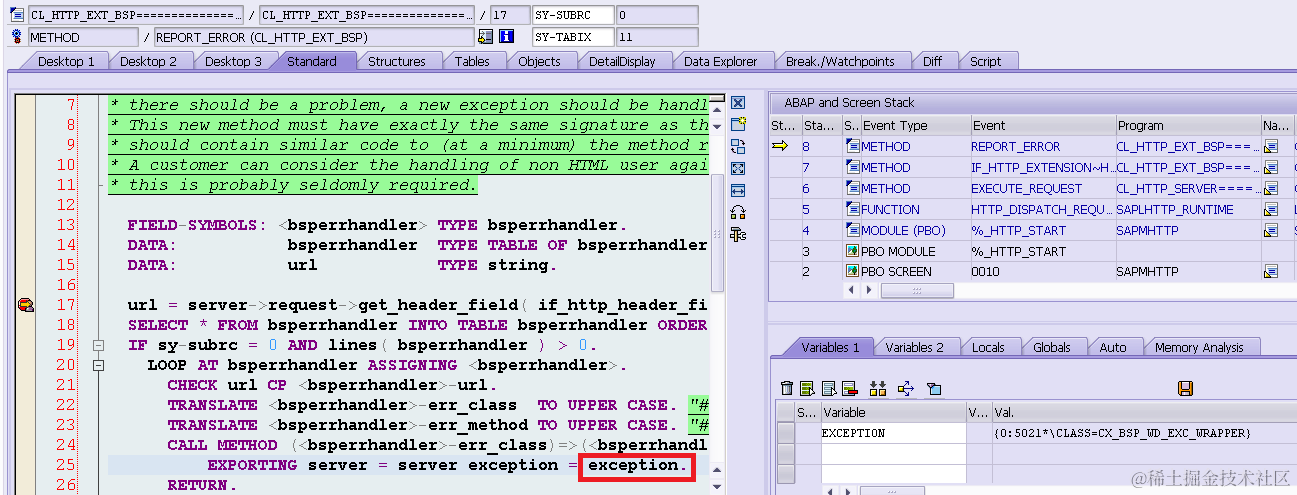Open the Memory Analysis tab
Image resolution: width=1297 pixels, height=495 pixels.
1199,347
